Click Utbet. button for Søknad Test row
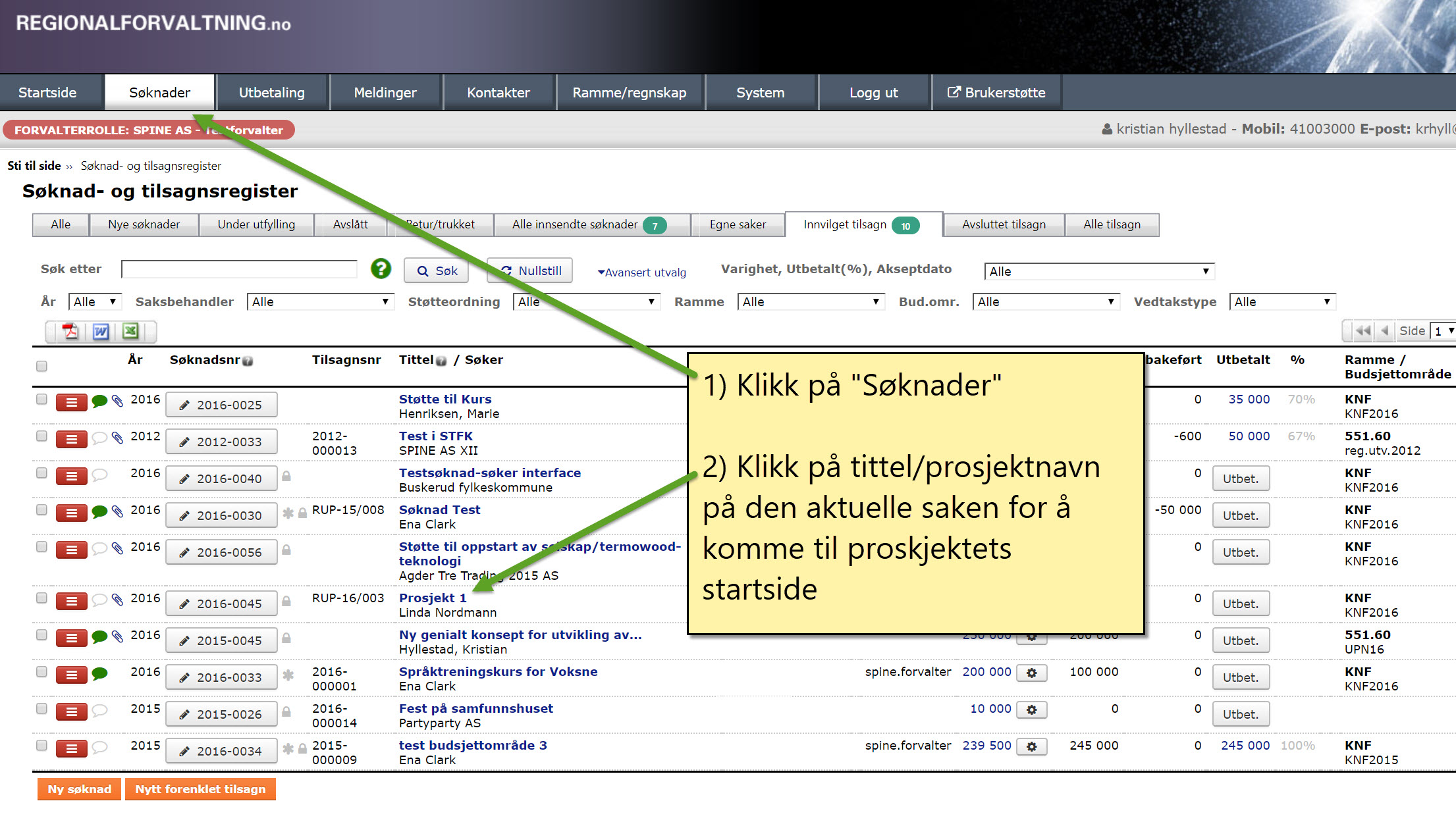 (1240, 515)
